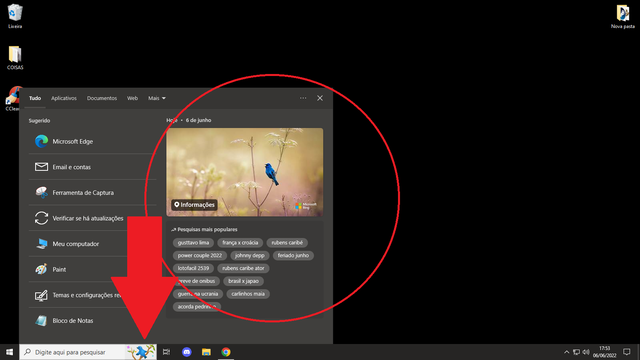Search for johnny depp
Image resolution: width=640 pixels, height=360 pixels.
(x=249, y=256)
